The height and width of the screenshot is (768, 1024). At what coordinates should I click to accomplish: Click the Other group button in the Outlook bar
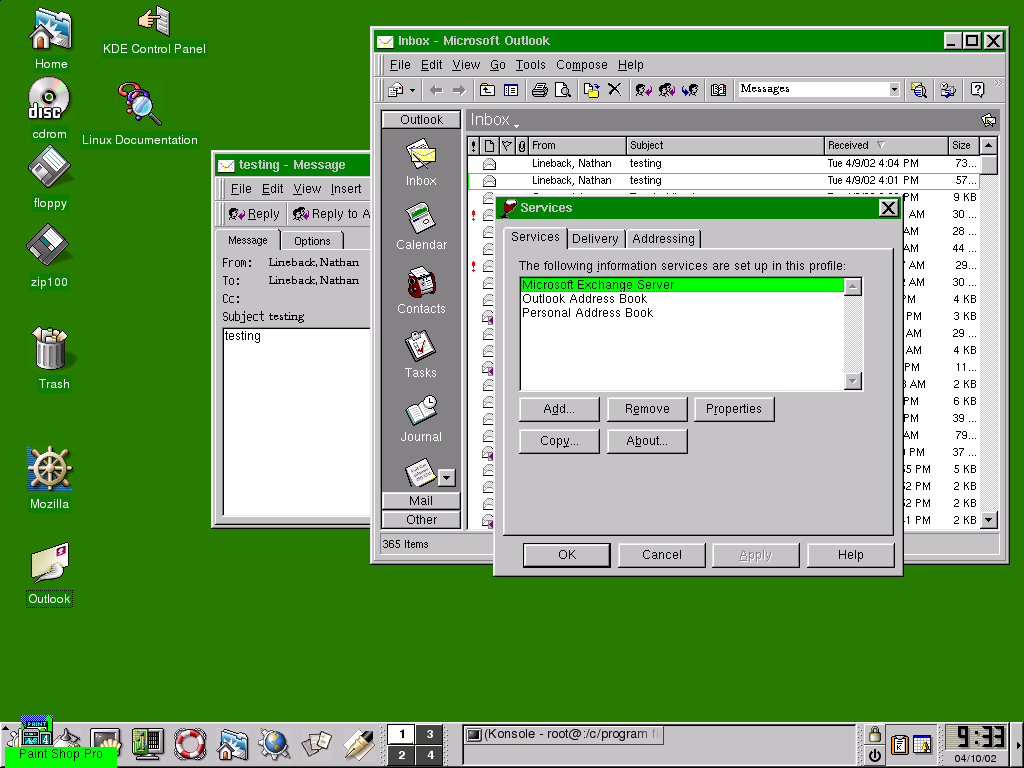click(x=421, y=520)
